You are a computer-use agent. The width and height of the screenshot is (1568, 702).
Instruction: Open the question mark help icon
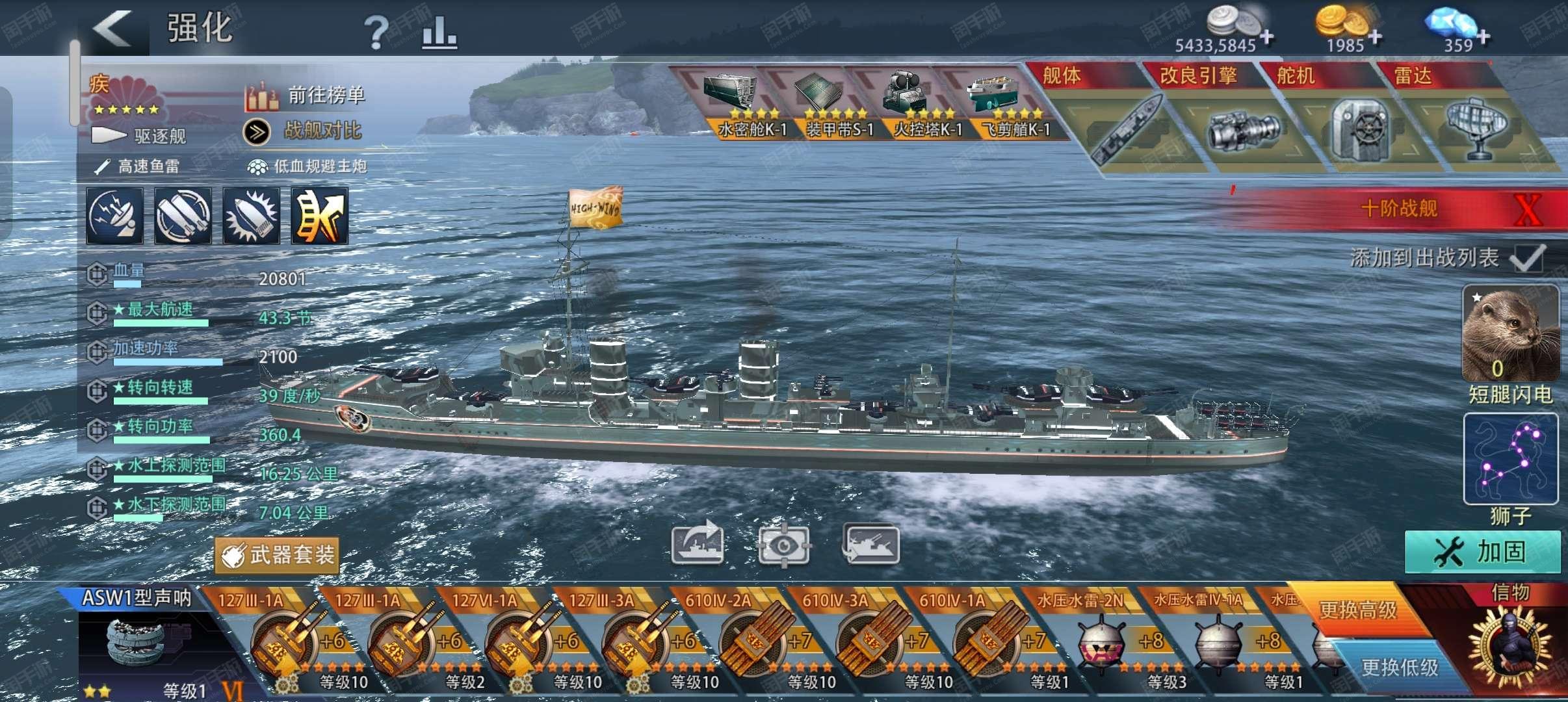pos(376,32)
